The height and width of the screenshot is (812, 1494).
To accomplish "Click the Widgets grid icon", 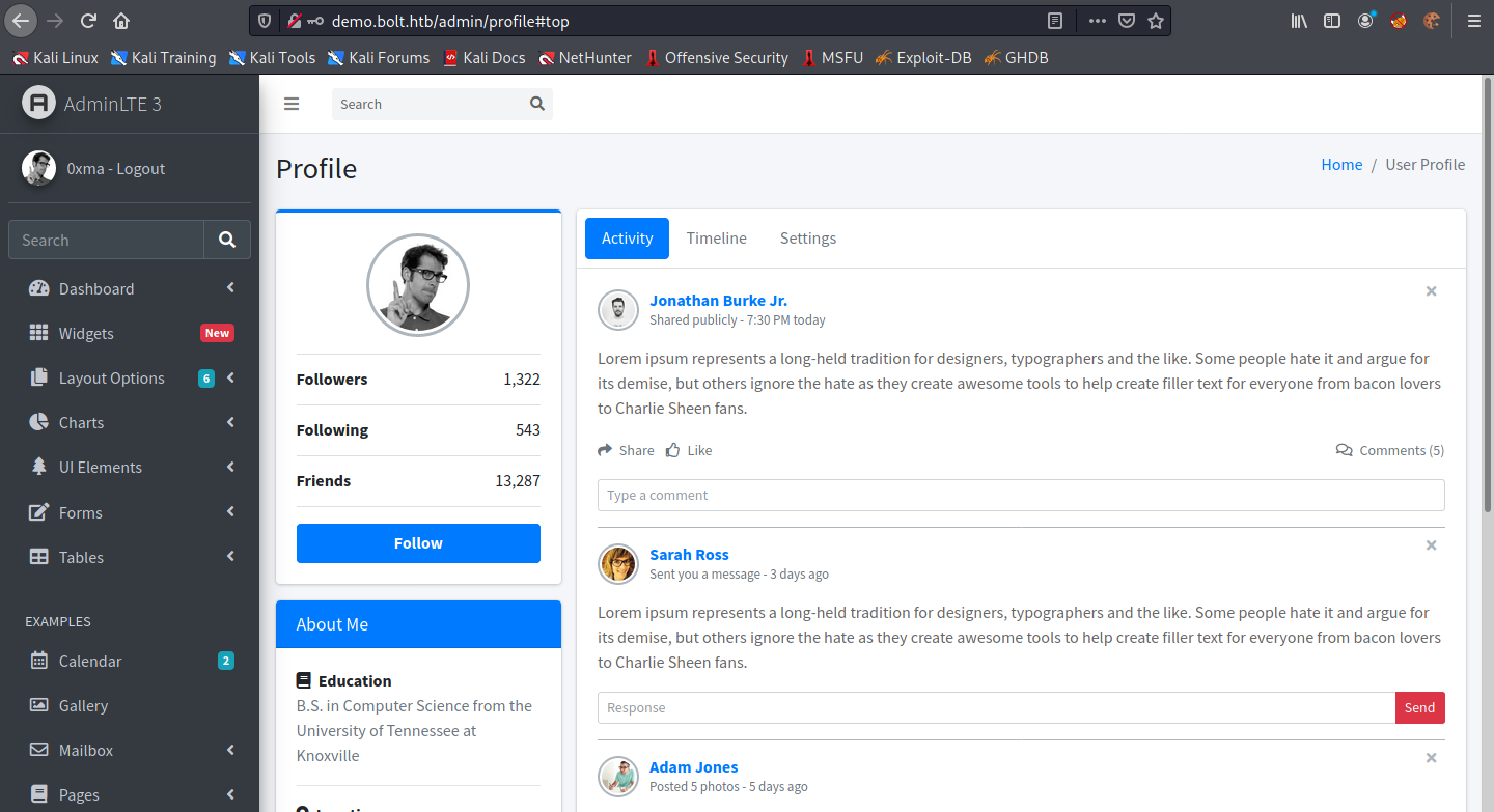I will pos(39,333).
